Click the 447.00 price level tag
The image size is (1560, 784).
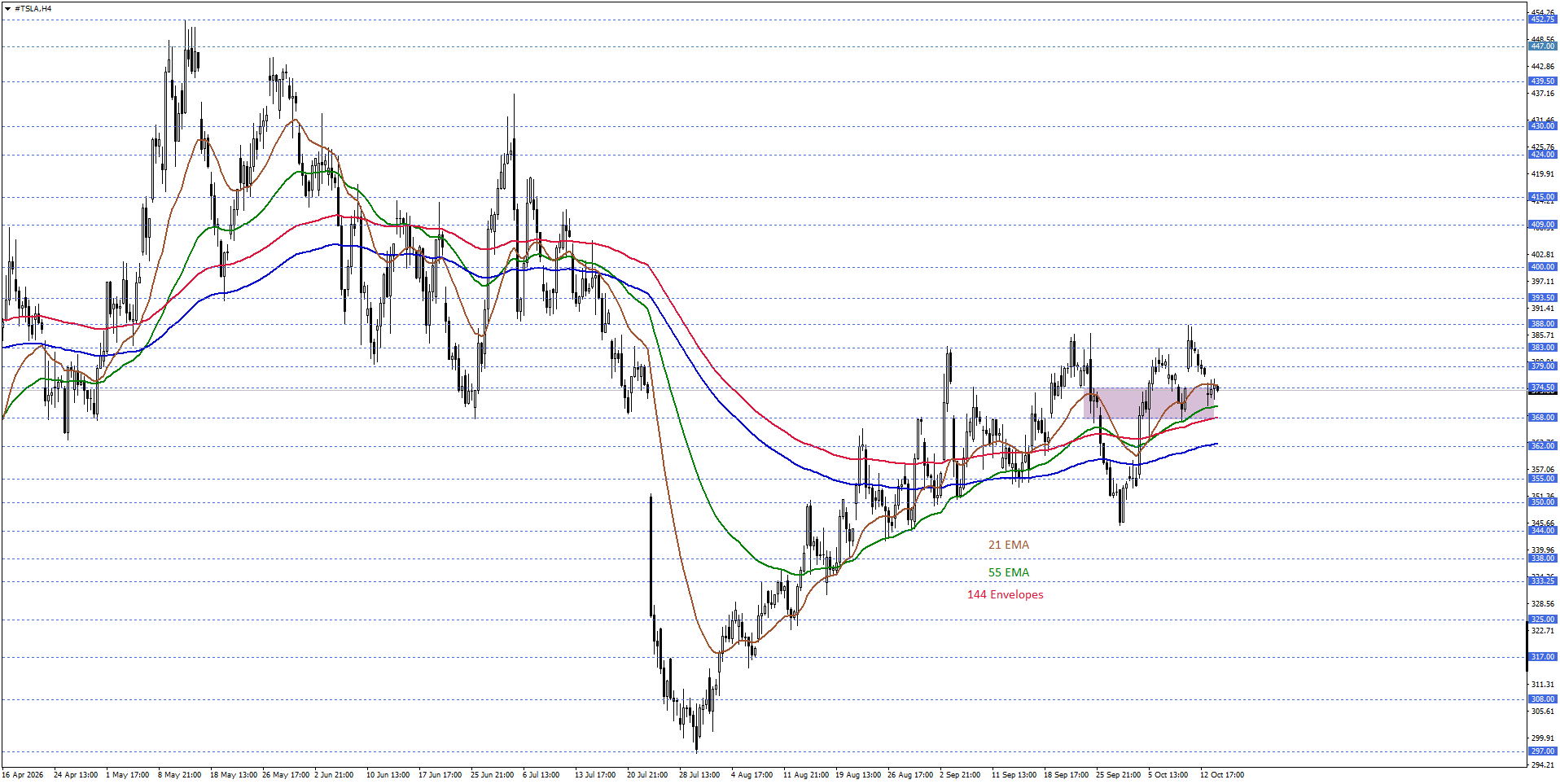tap(1542, 46)
